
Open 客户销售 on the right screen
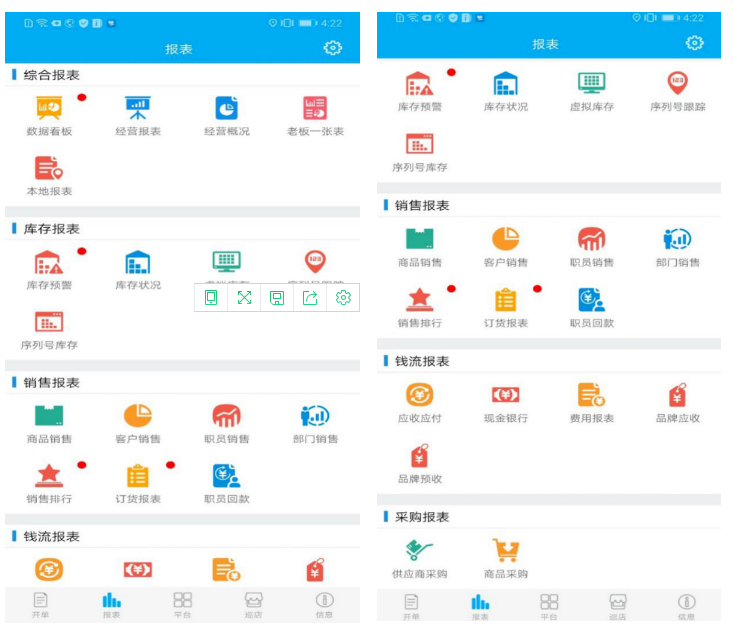[506, 247]
